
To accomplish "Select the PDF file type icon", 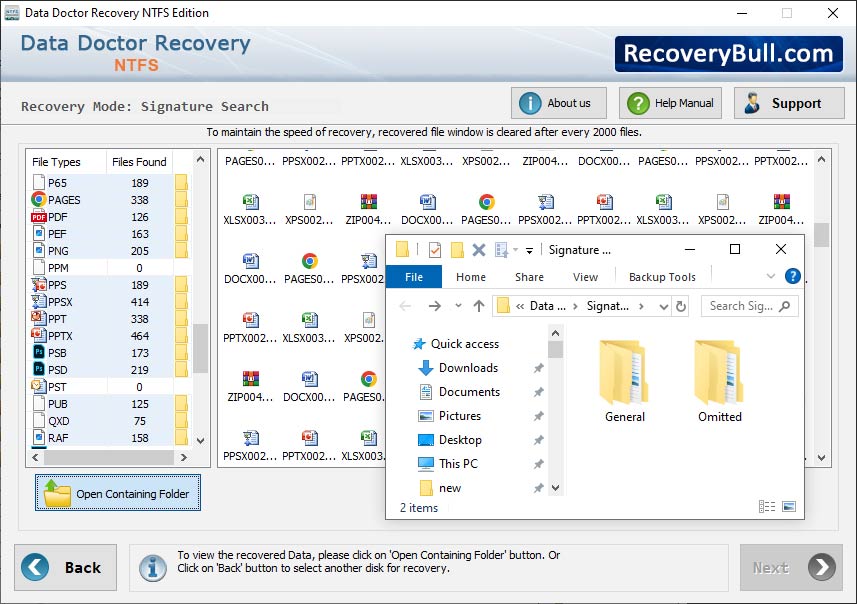I will pos(38,217).
